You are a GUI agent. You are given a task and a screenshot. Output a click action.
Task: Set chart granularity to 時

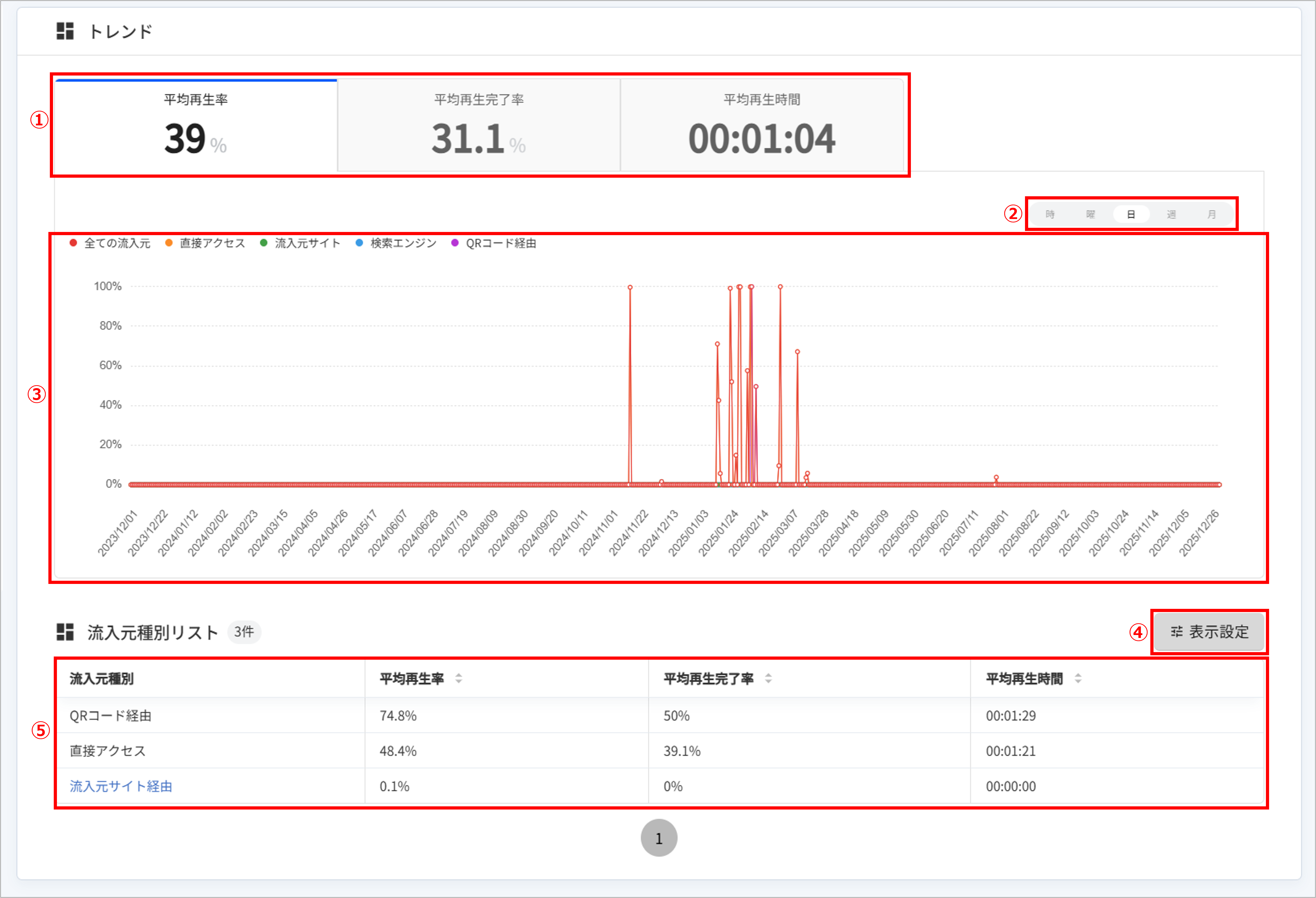pyautogui.click(x=1050, y=214)
